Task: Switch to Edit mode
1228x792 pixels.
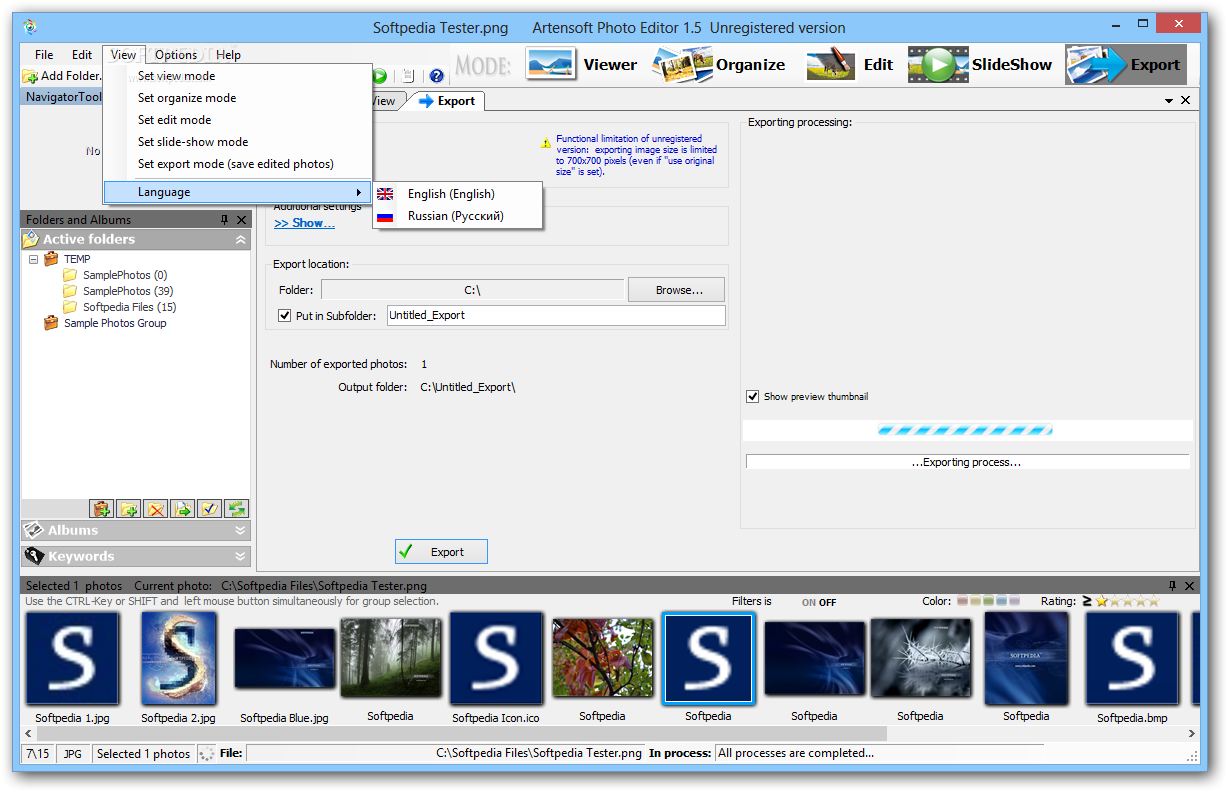Action: pyautogui.click(x=850, y=65)
